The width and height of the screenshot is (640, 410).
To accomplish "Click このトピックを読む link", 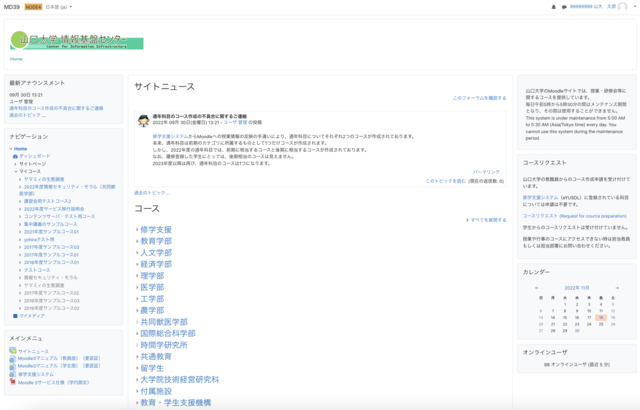I will (445, 181).
